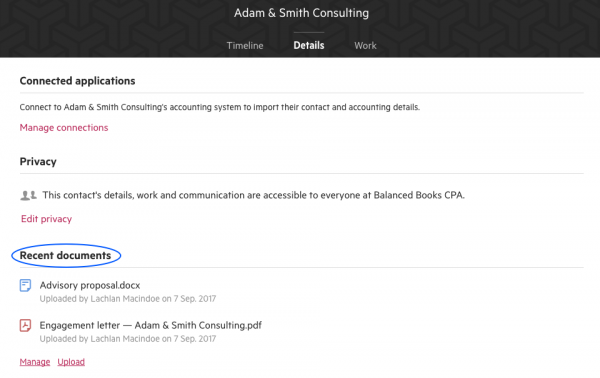Image resolution: width=600 pixels, height=378 pixels.
Task: Open the docx file icon for Advisory proposal
Action: 25,285
